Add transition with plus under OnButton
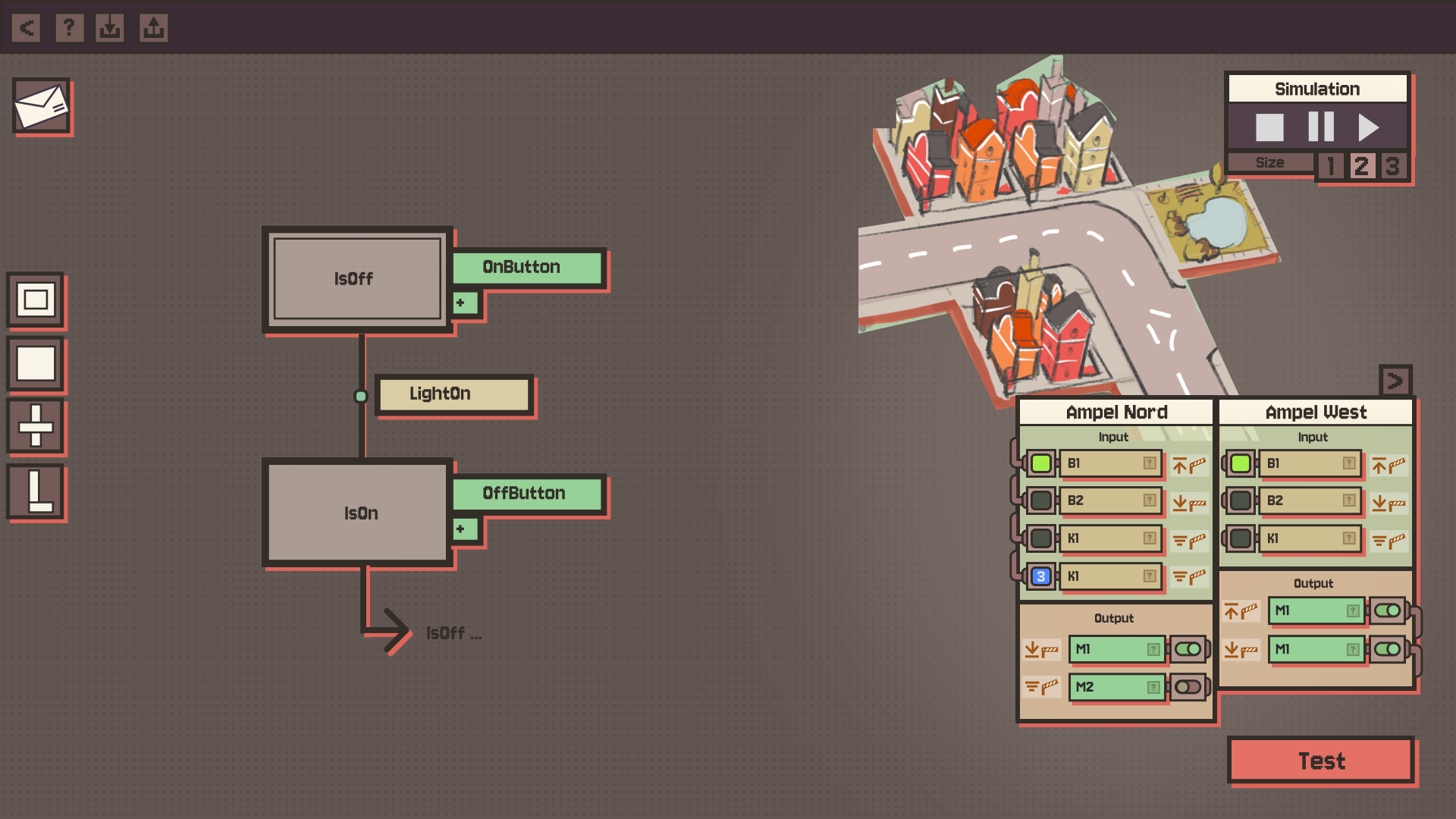This screenshot has width=1456, height=819. (464, 303)
